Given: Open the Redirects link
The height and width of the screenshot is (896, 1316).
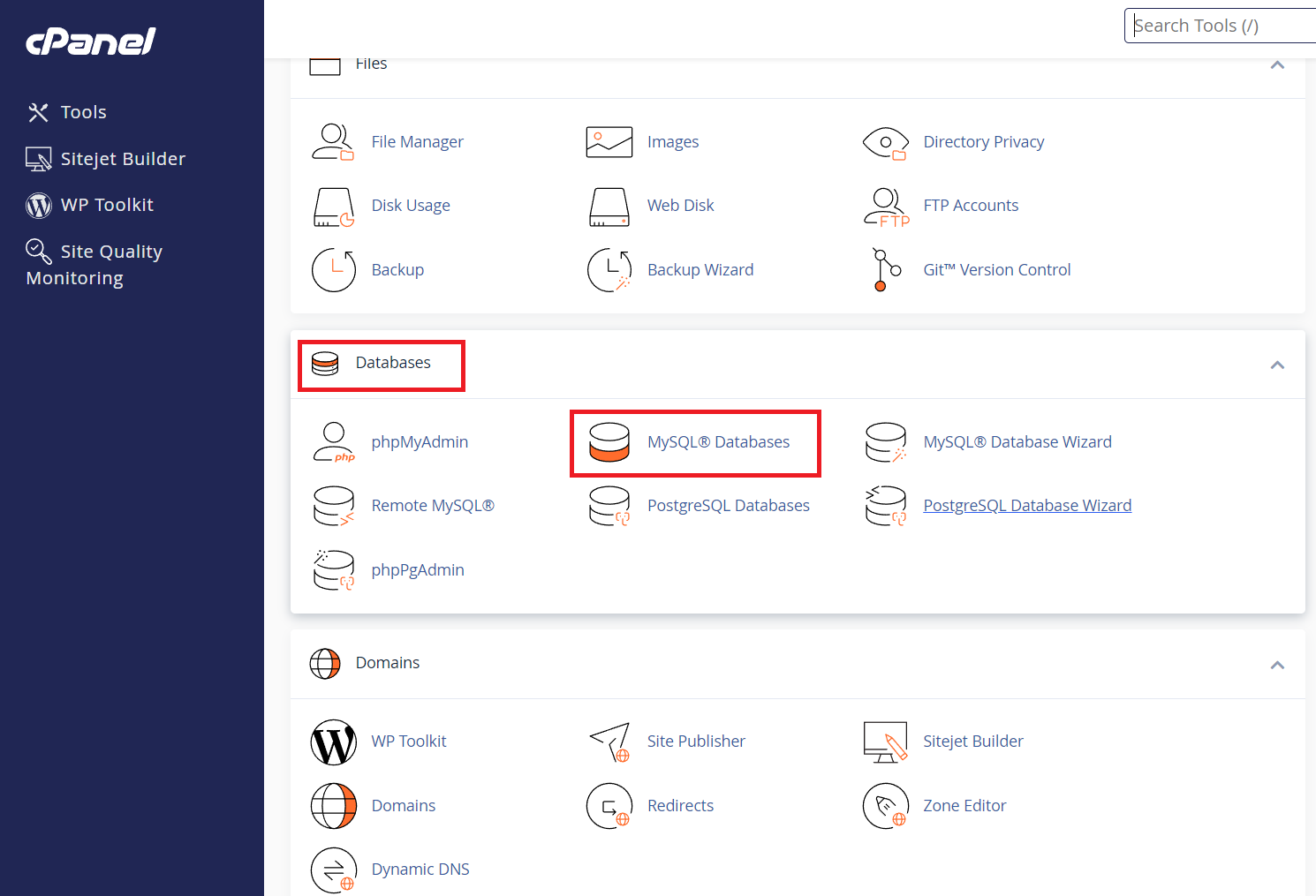Looking at the screenshot, I should coord(681,806).
